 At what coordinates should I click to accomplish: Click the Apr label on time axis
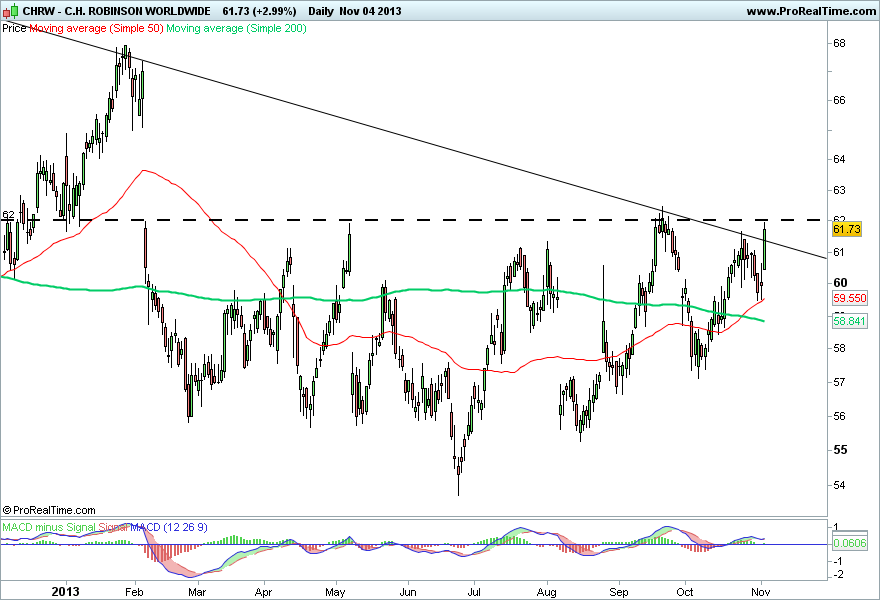tap(263, 592)
